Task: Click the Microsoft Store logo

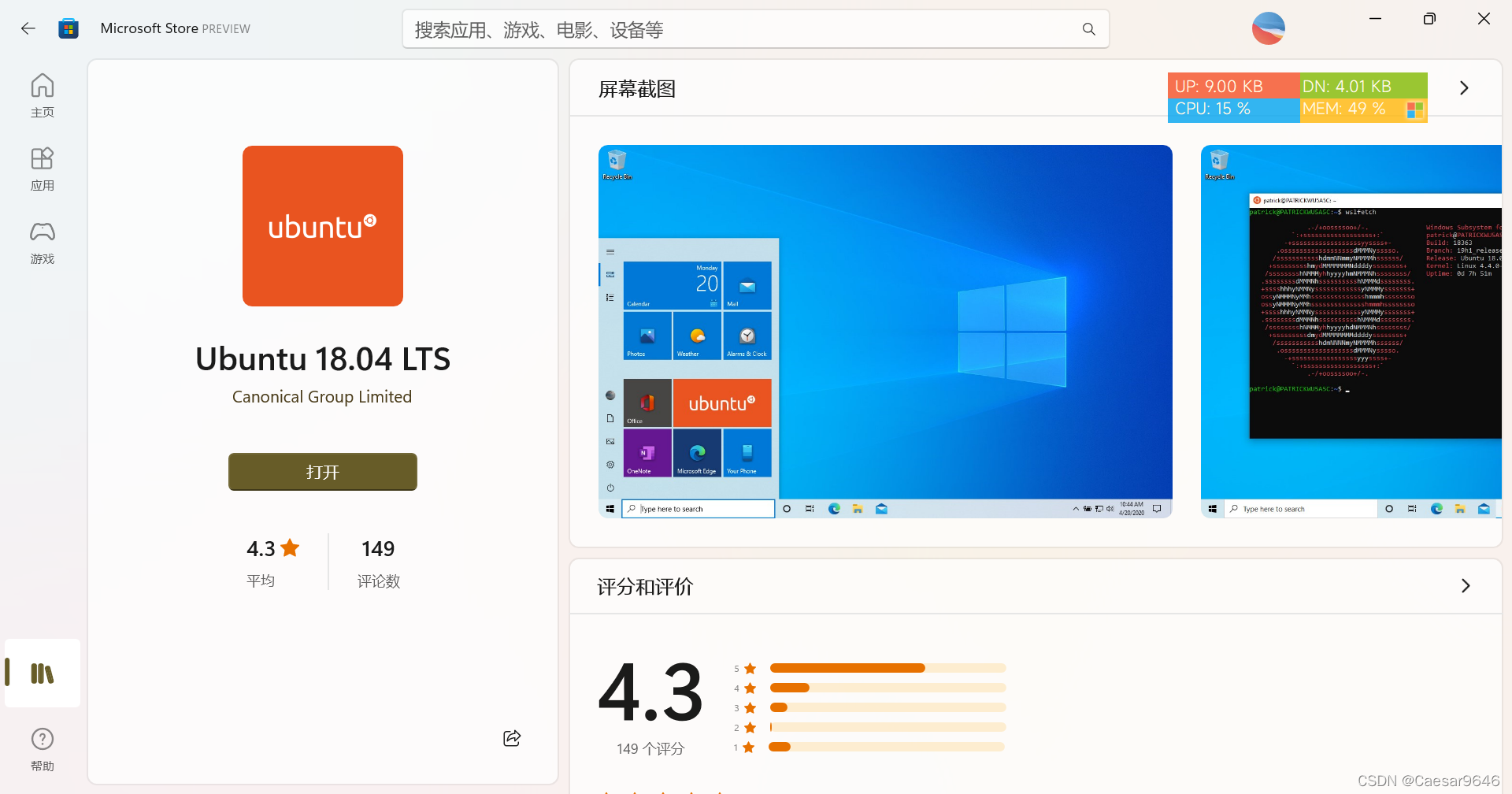Action: coord(69,28)
